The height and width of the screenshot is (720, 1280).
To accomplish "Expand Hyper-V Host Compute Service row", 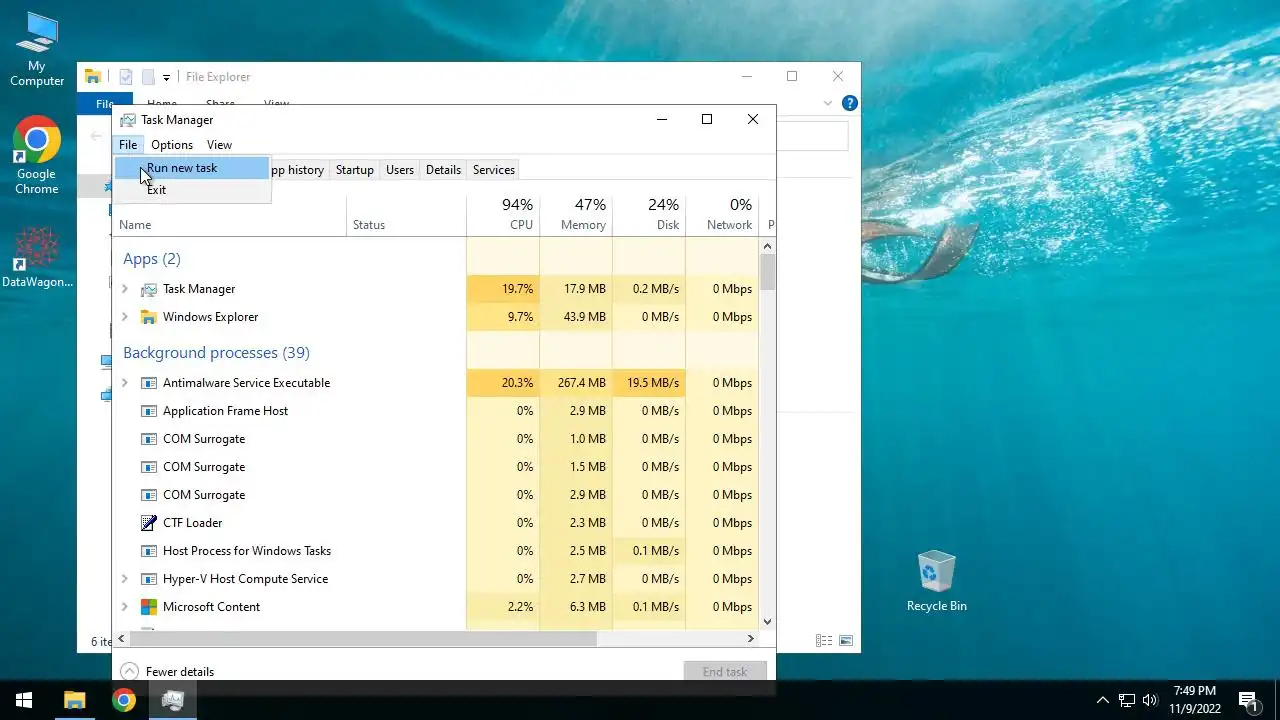I will 125,579.
